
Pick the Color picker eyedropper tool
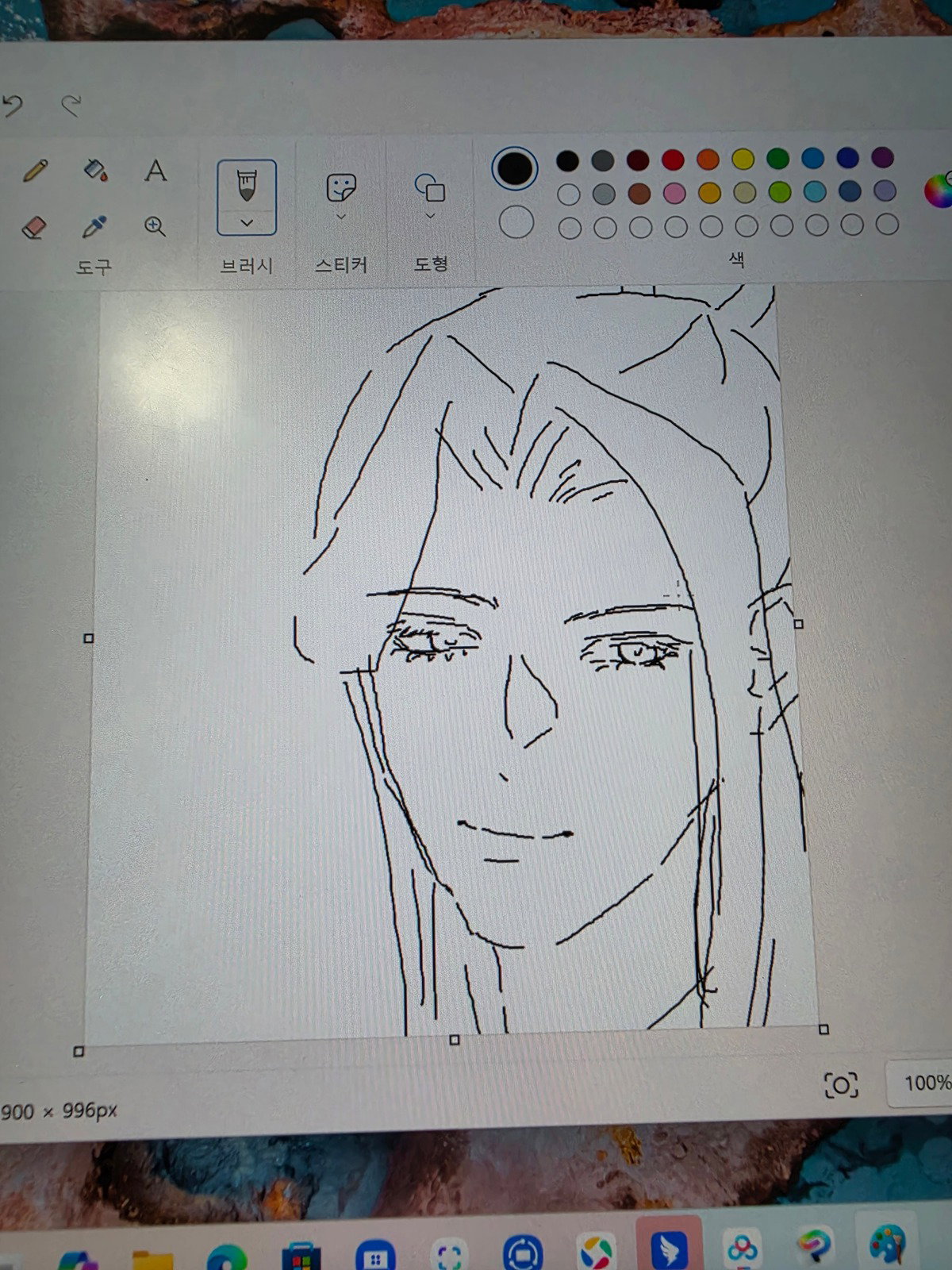point(94,227)
